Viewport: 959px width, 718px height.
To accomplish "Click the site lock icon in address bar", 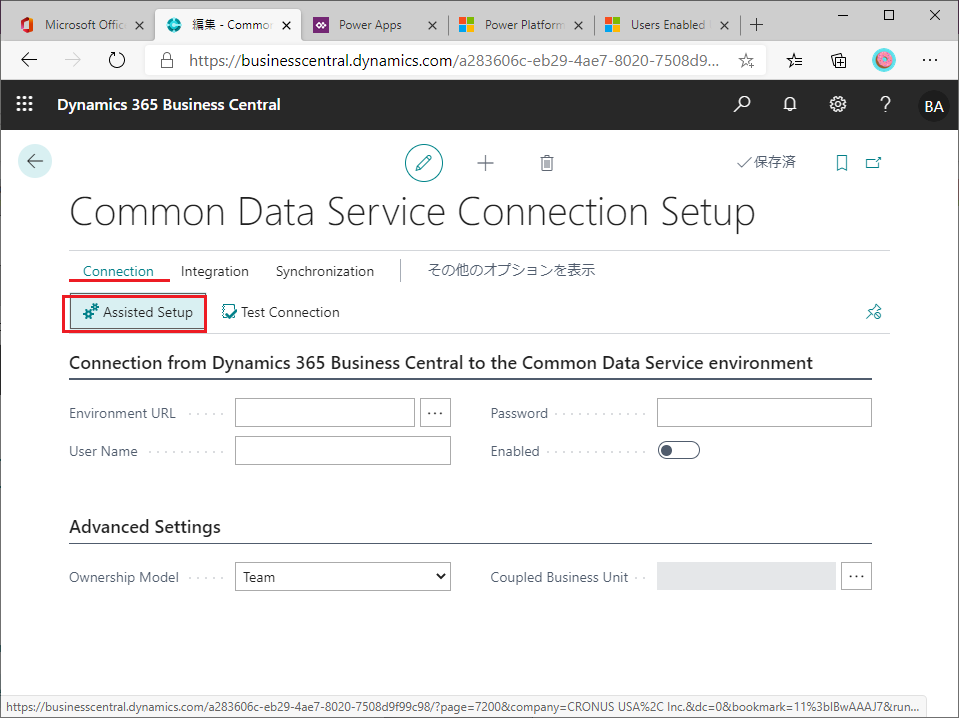I will coord(167,60).
